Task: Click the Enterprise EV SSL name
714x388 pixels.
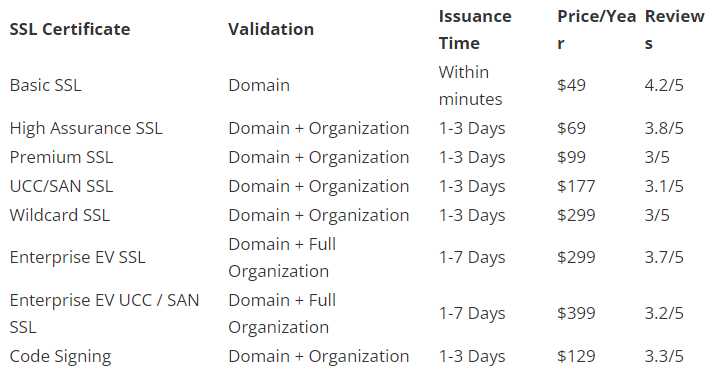Action: click(x=77, y=258)
